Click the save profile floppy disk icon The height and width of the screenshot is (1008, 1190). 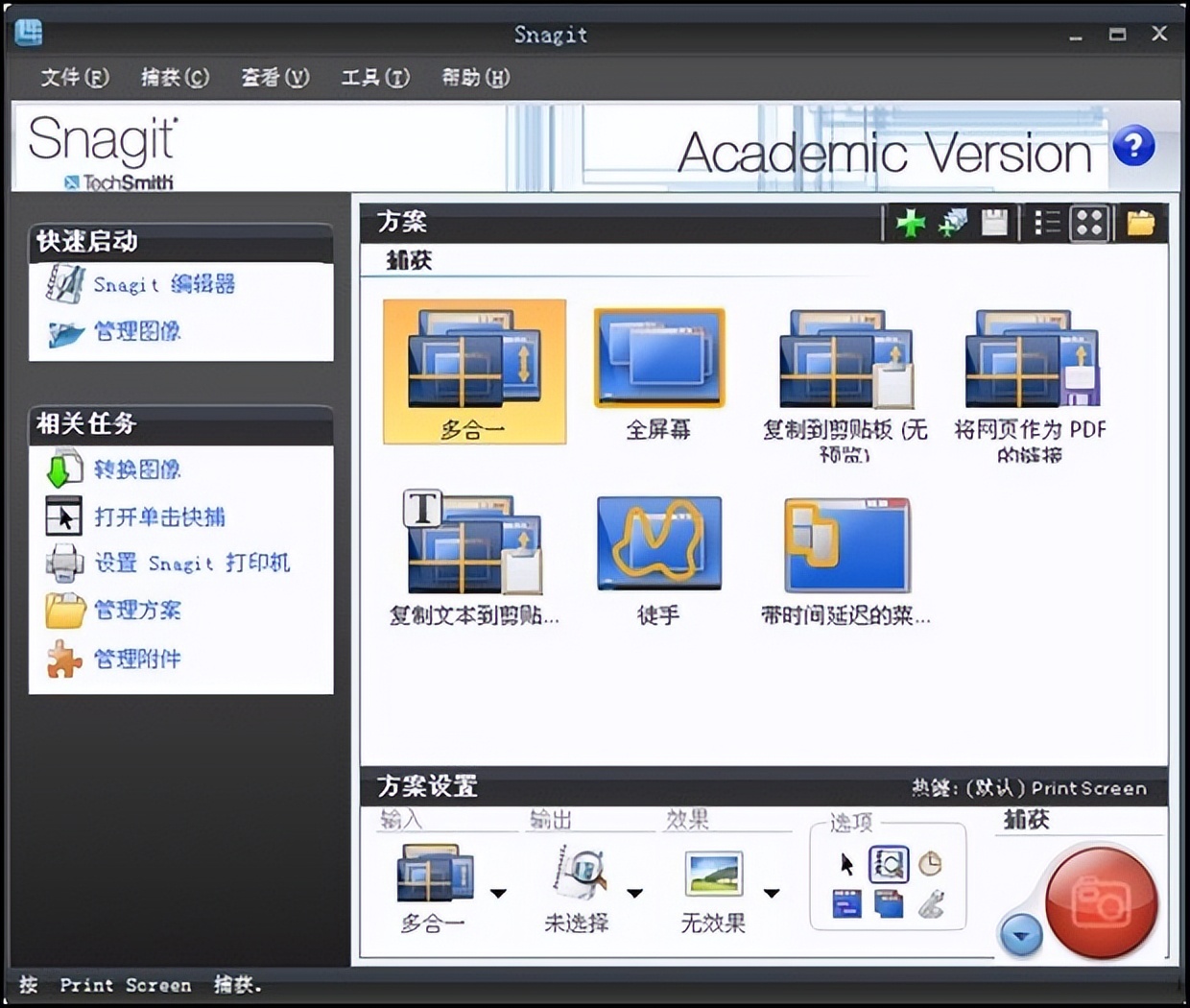[994, 224]
